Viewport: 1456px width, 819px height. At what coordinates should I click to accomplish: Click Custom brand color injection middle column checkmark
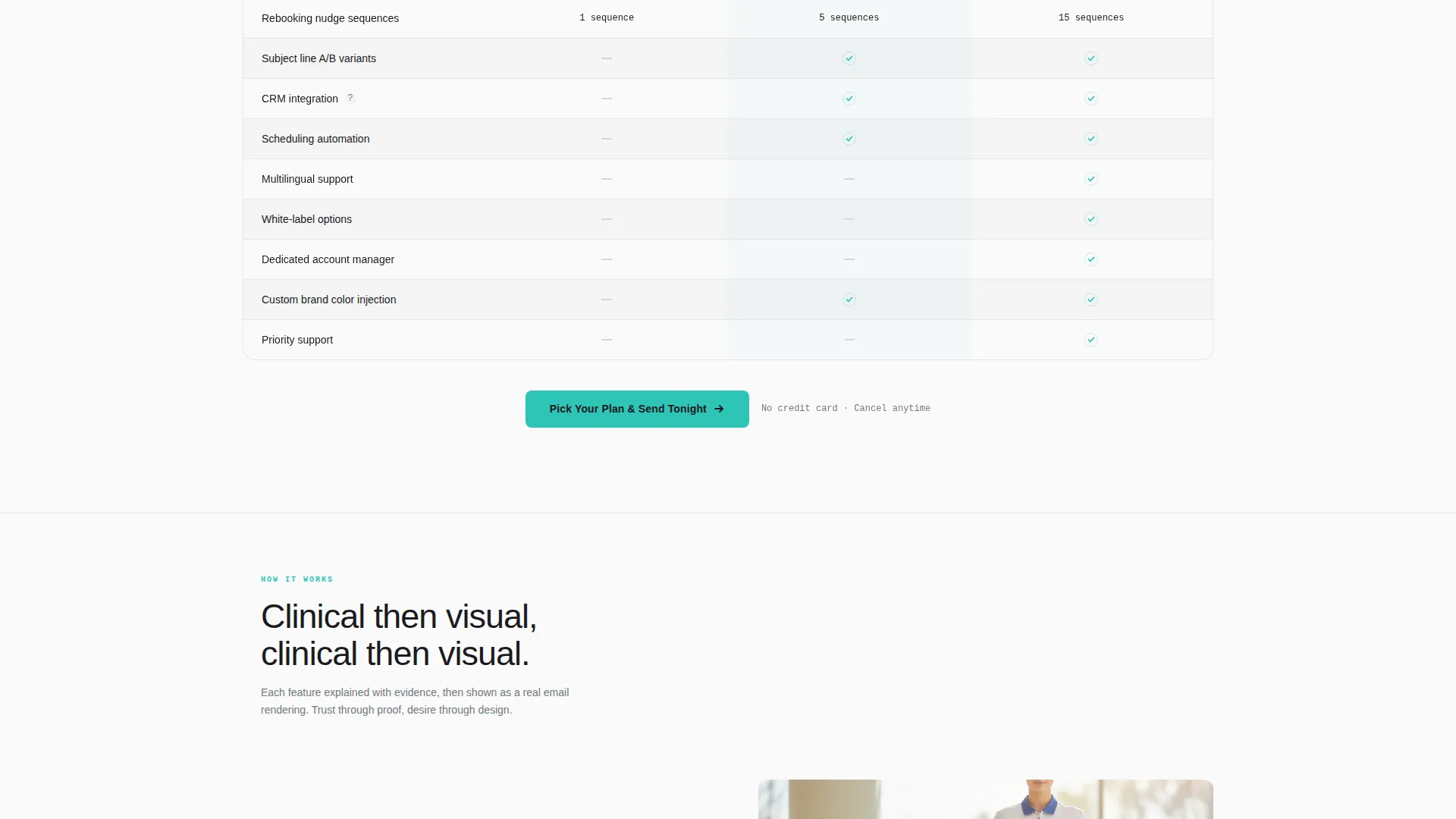(x=849, y=300)
